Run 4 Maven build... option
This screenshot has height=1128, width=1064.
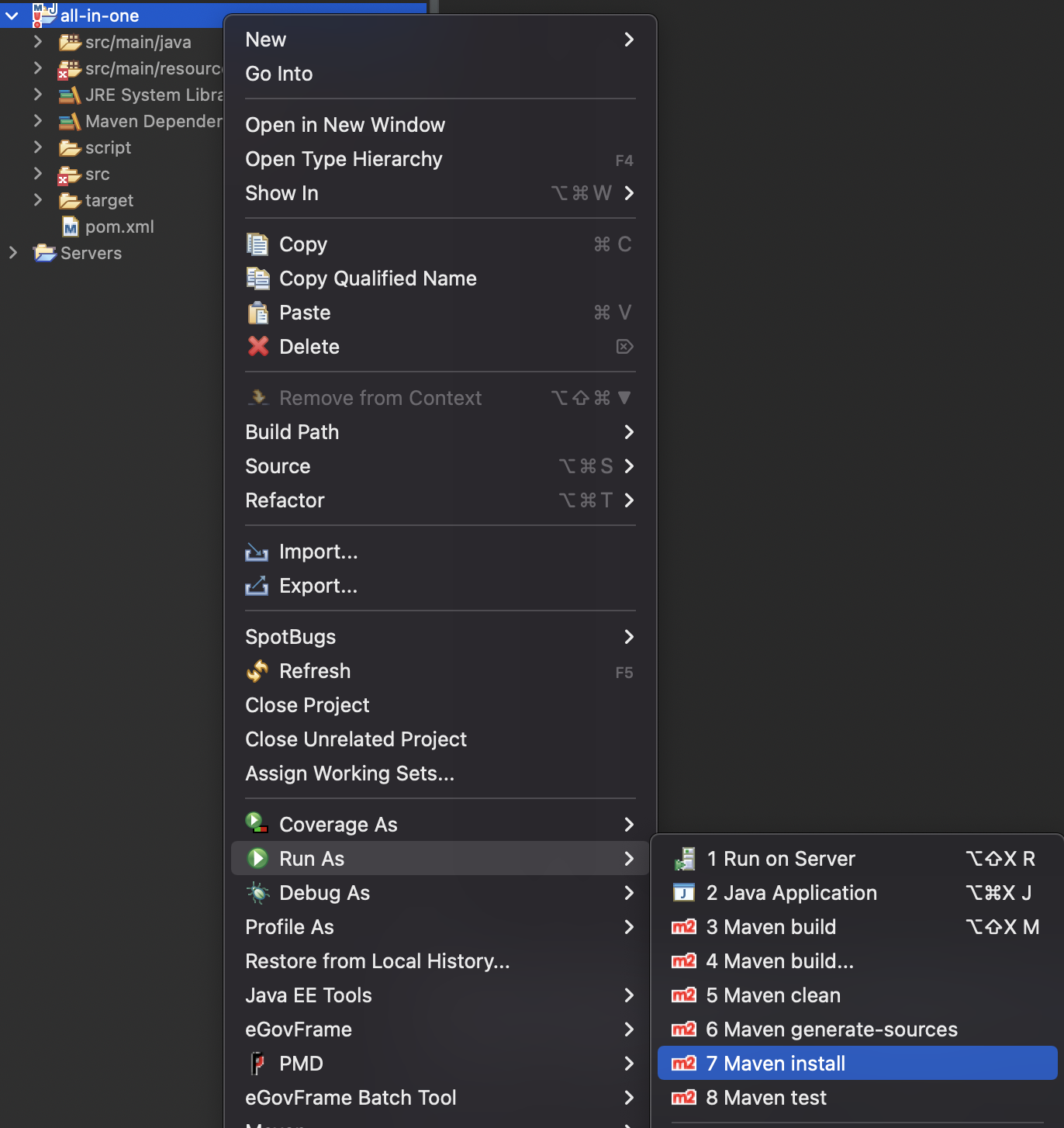click(858, 961)
